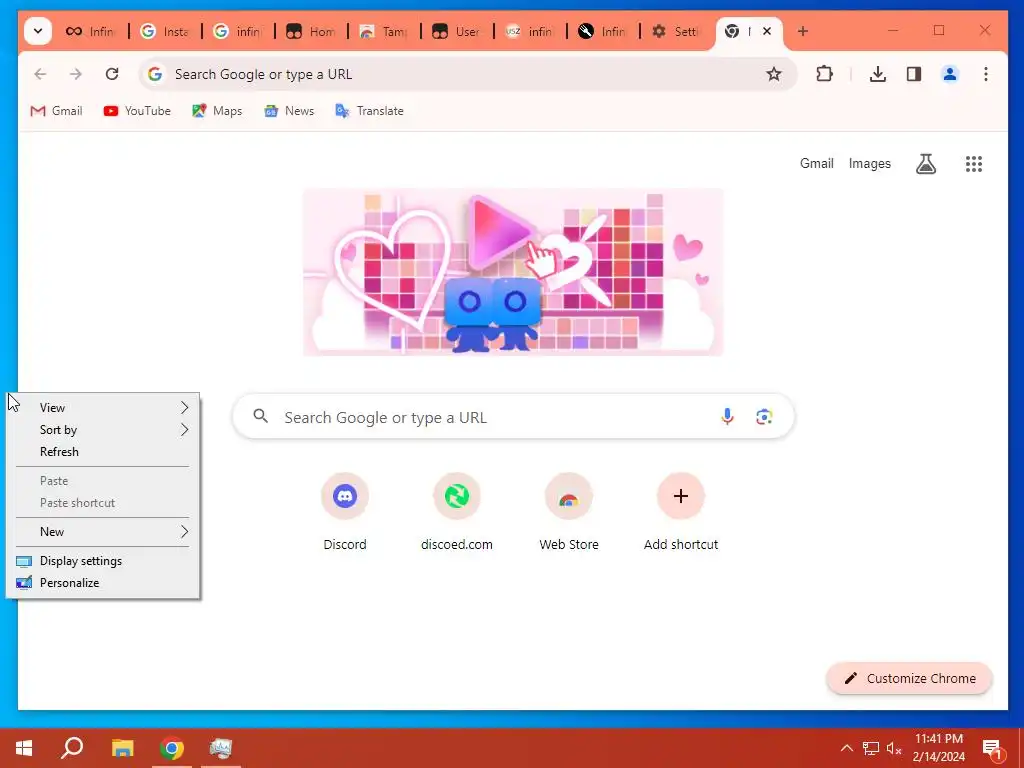Switch to the Hom tab

pos(311,31)
